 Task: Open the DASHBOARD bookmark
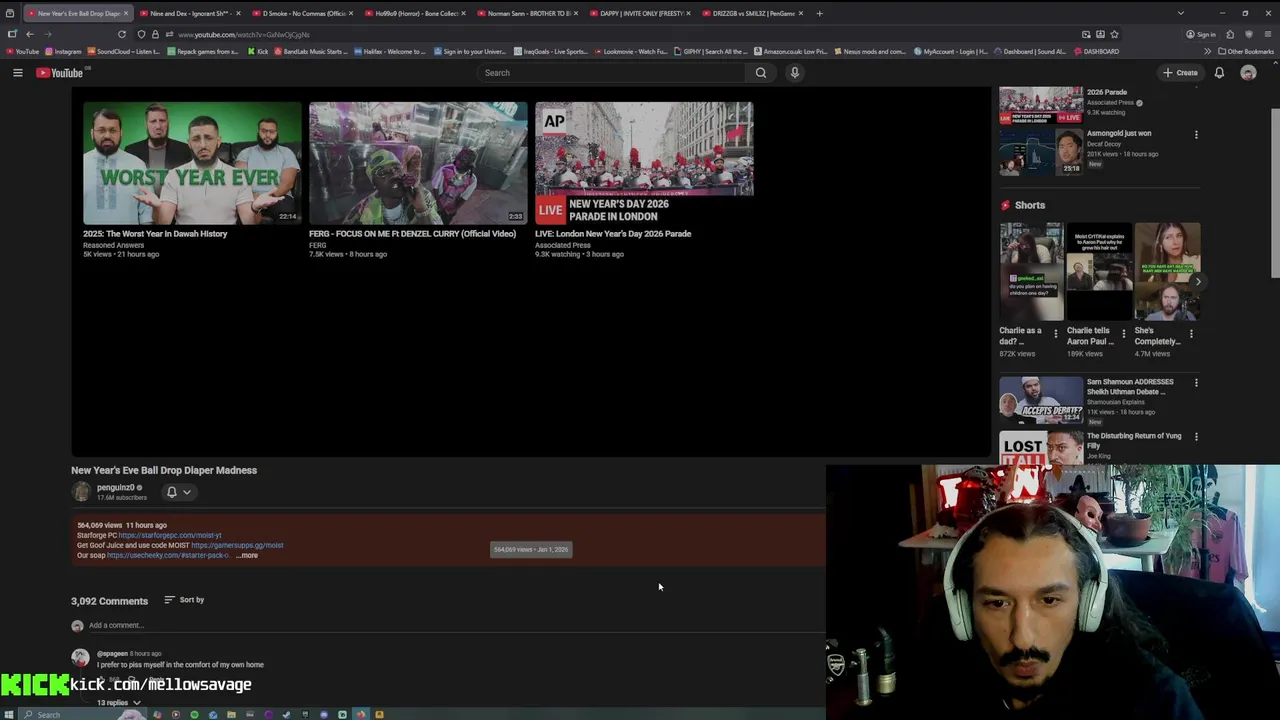click(1096, 52)
